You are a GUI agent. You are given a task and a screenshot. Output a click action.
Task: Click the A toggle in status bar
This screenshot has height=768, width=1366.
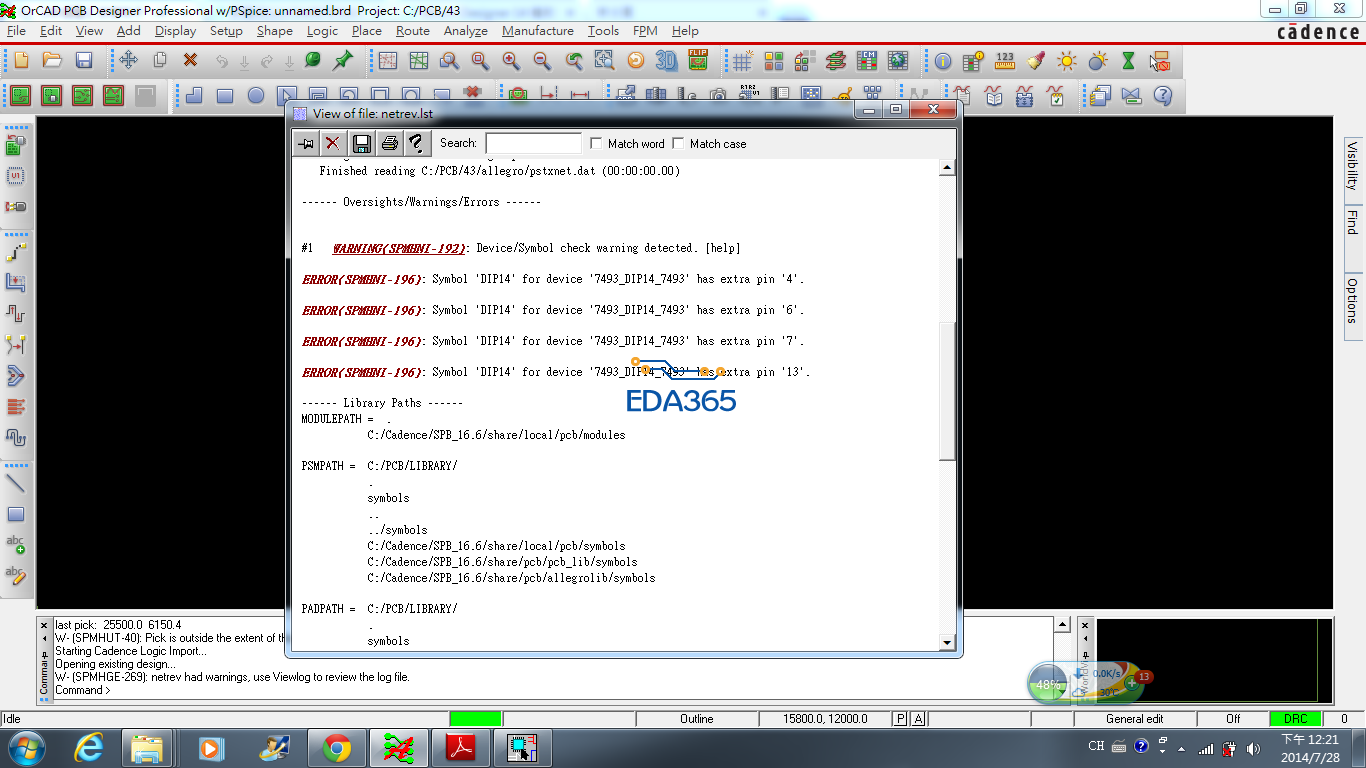pyautogui.click(x=918, y=719)
